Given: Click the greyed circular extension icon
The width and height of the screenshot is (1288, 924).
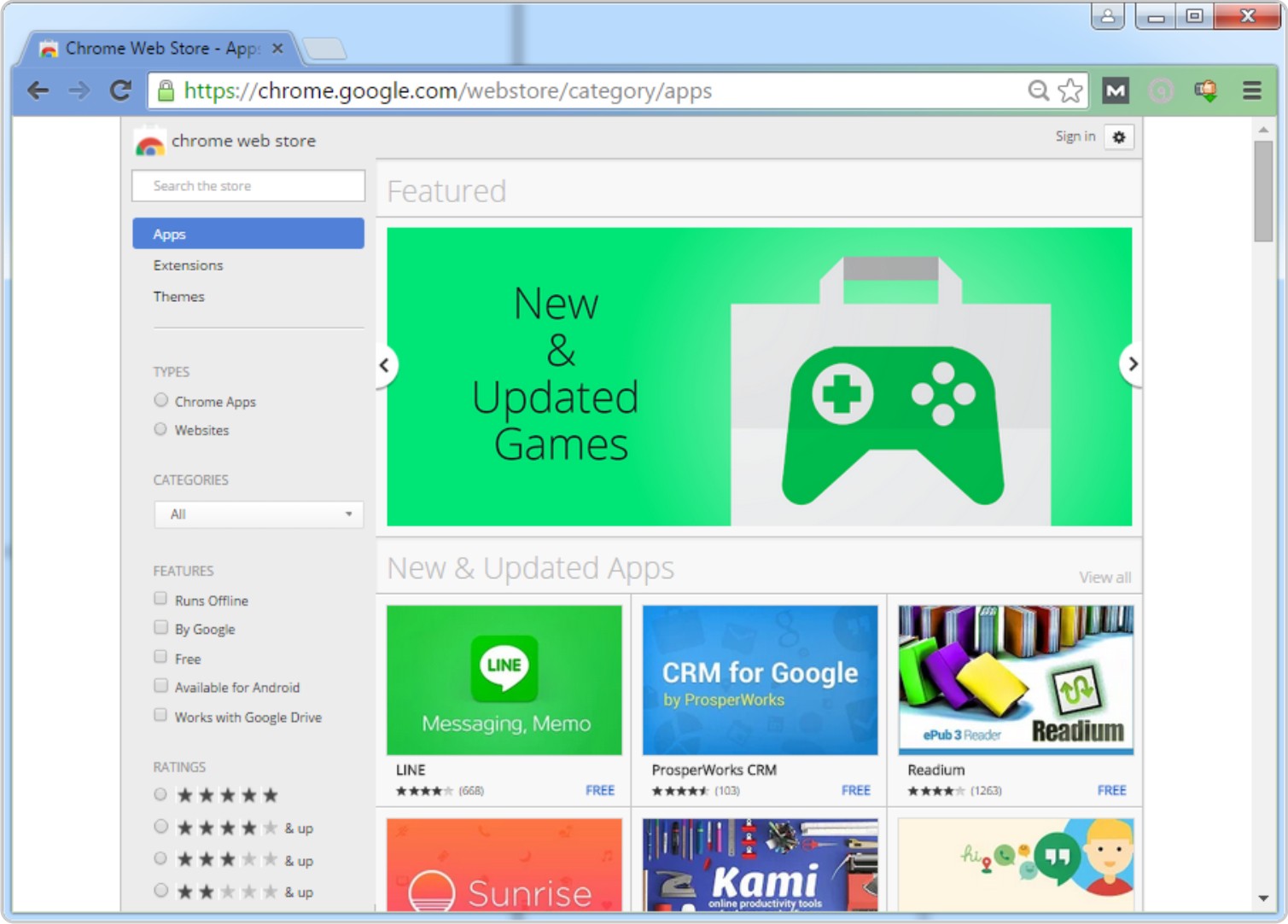Looking at the screenshot, I should 1161,90.
